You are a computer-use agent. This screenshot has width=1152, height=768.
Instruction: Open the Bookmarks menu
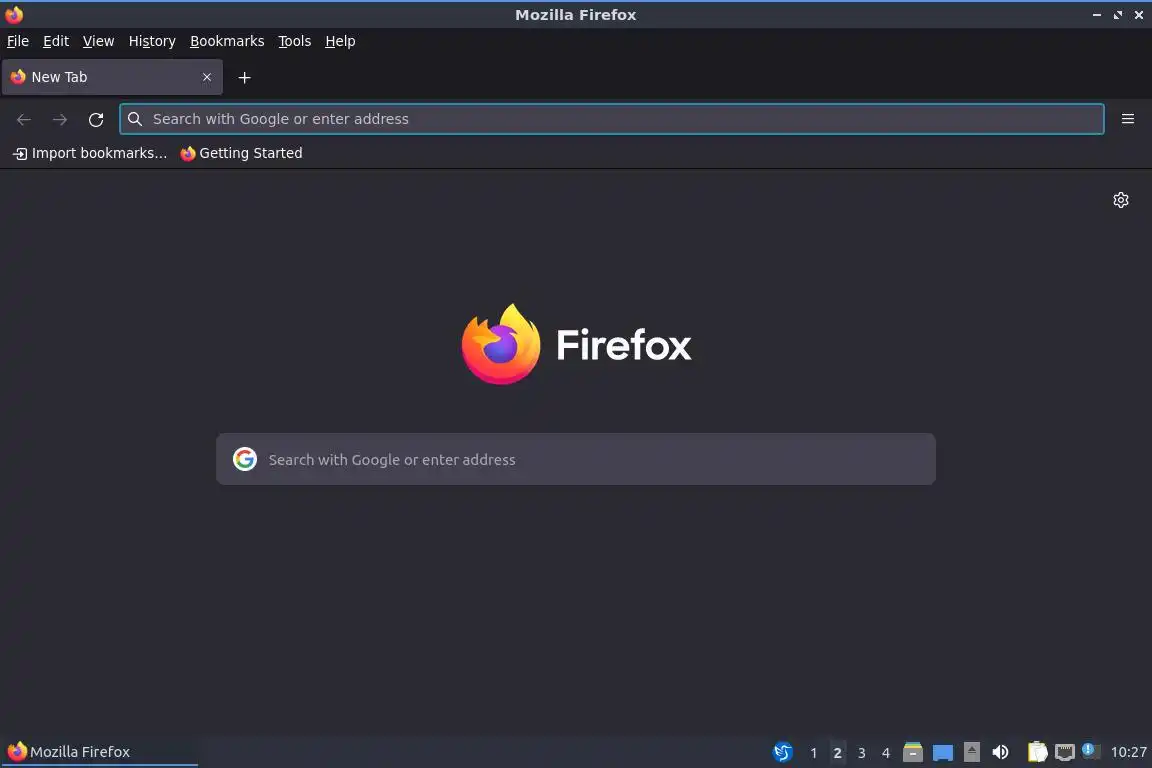227,41
